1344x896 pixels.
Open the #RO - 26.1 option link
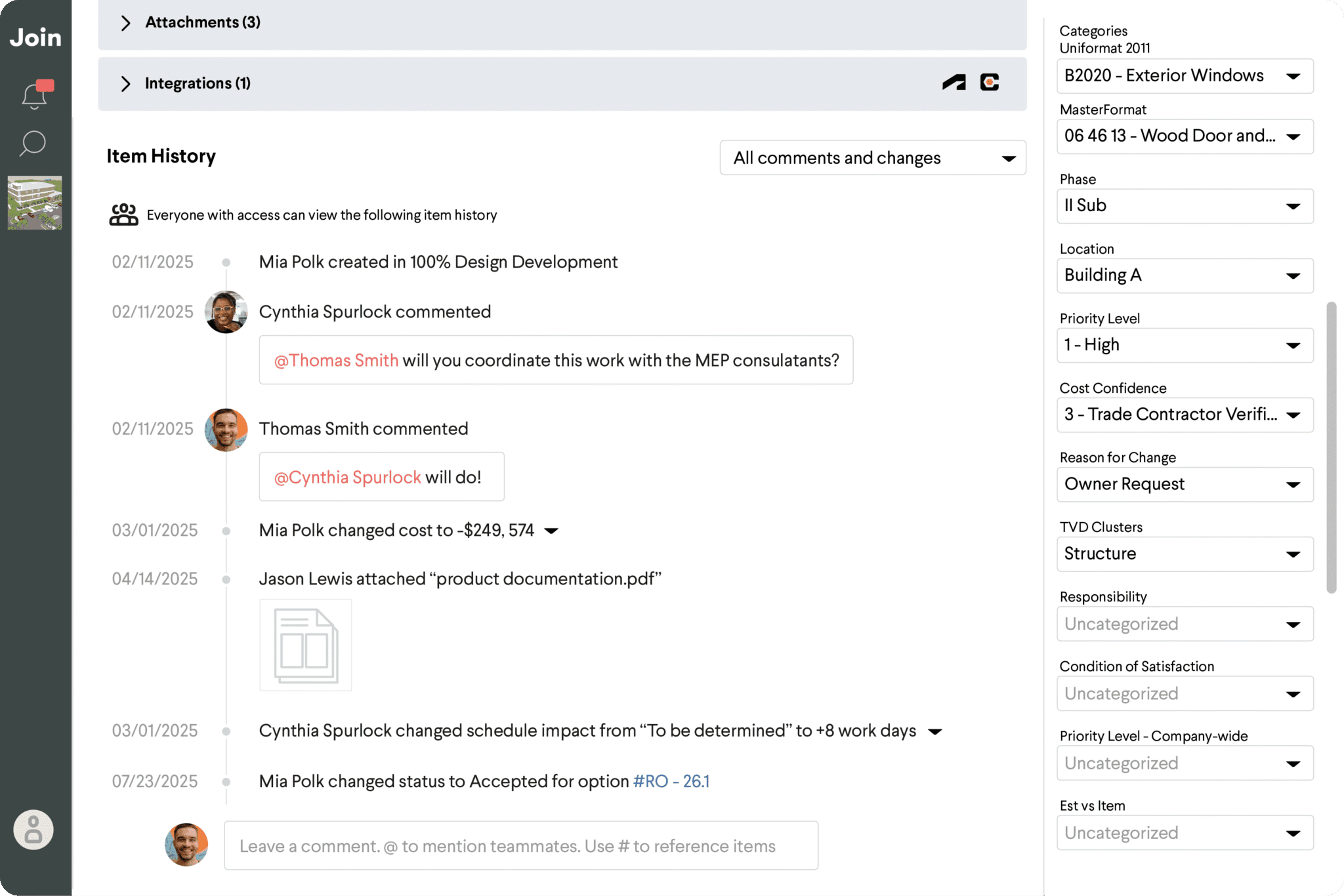pos(671,781)
